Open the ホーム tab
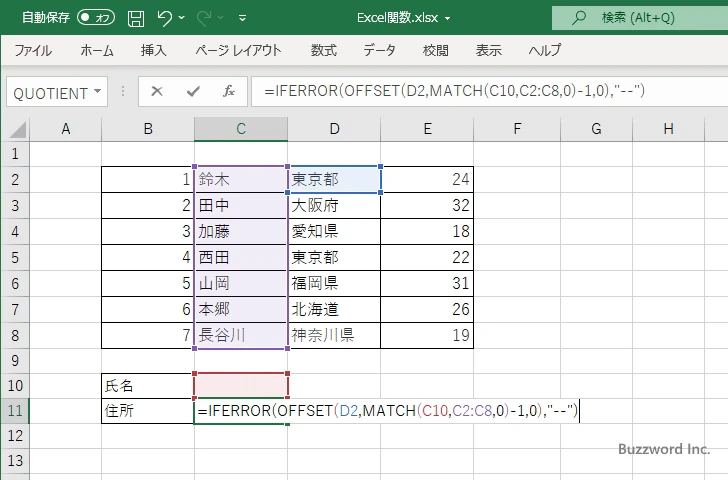 pyautogui.click(x=97, y=50)
